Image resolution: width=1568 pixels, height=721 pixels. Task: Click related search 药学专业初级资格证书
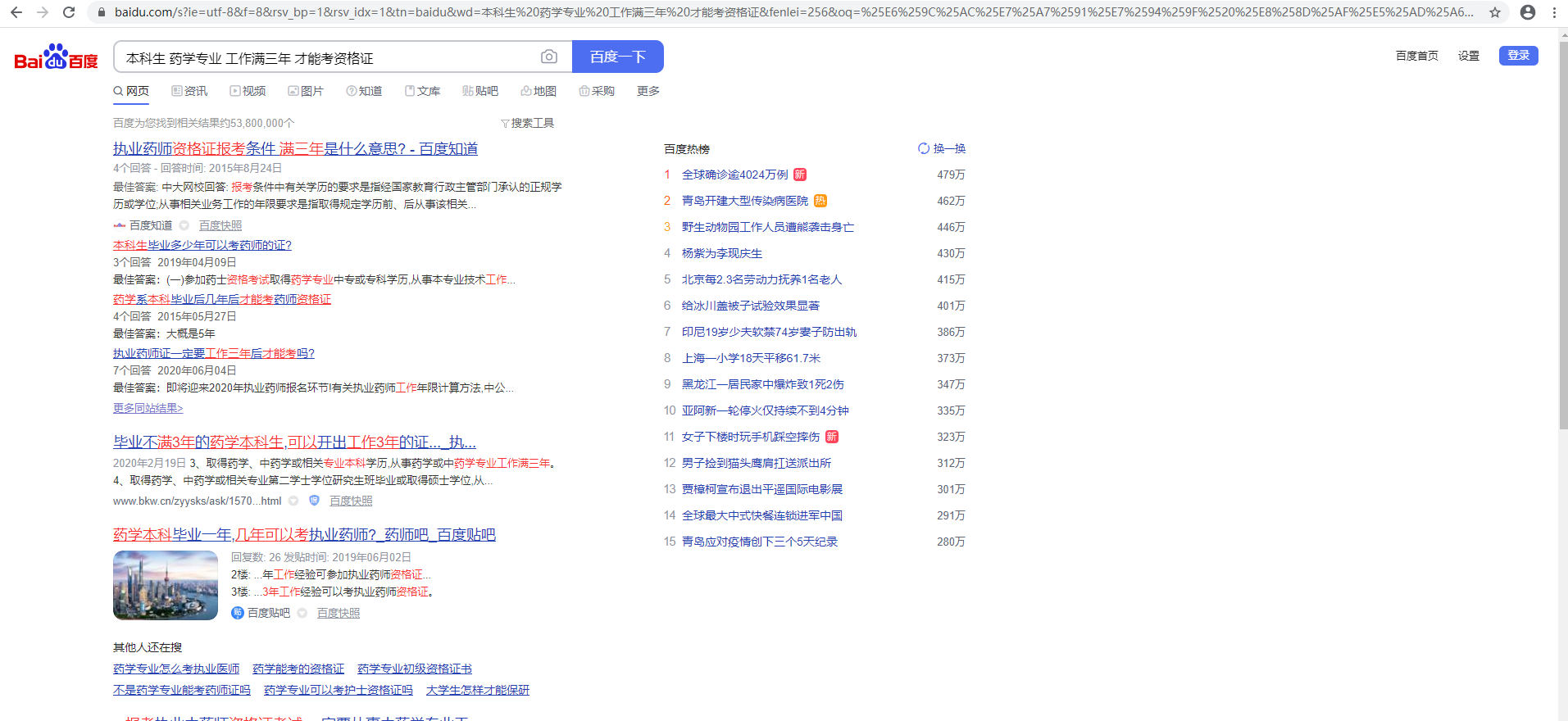tap(415, 669)
